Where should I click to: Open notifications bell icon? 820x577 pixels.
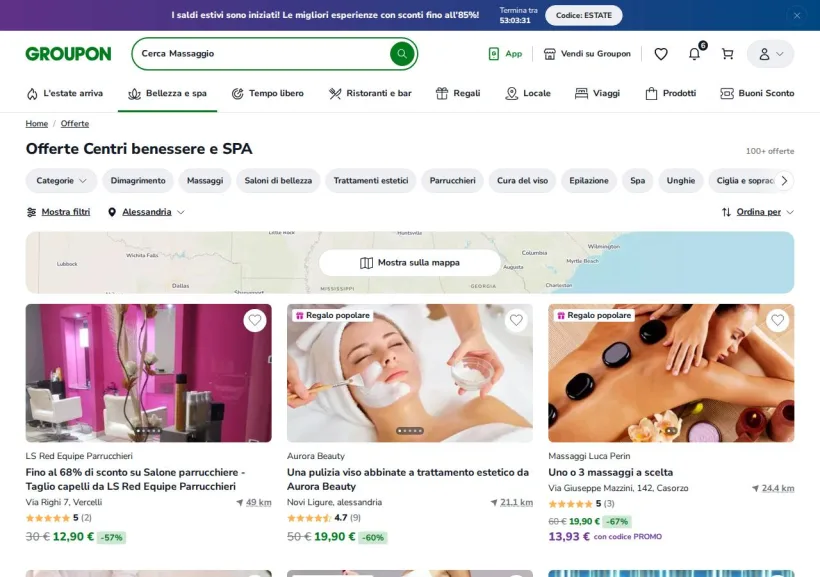coord(694,54)
